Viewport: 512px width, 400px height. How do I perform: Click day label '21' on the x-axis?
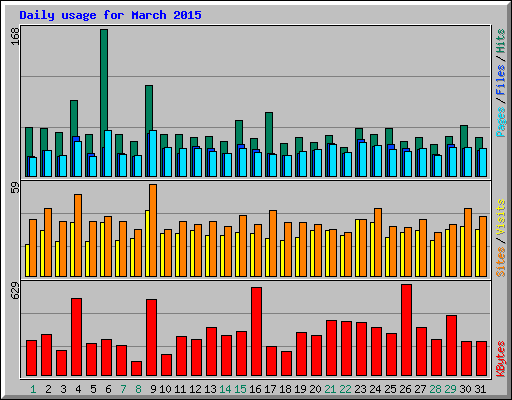[x=330, y=389]
